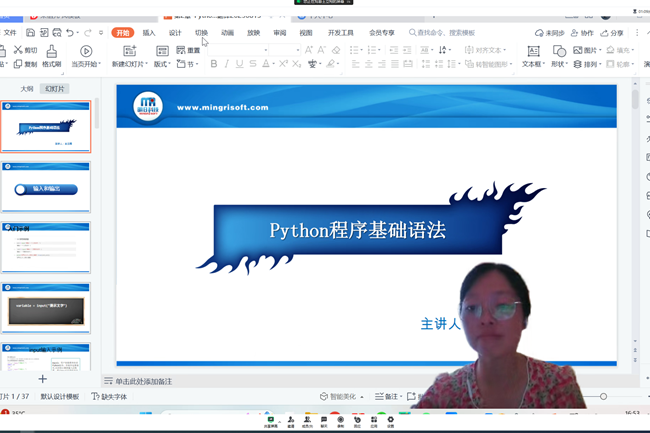
Task: Open the arrange (排列) dropdown
Action: pyautogui.click(x=587, y=64)
